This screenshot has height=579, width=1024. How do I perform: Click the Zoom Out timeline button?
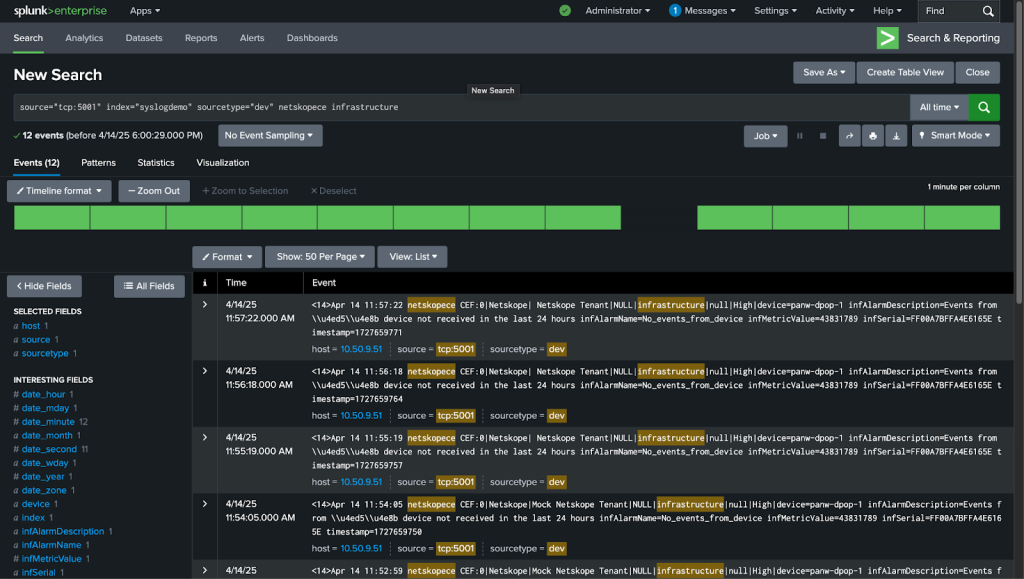(154, 191)
